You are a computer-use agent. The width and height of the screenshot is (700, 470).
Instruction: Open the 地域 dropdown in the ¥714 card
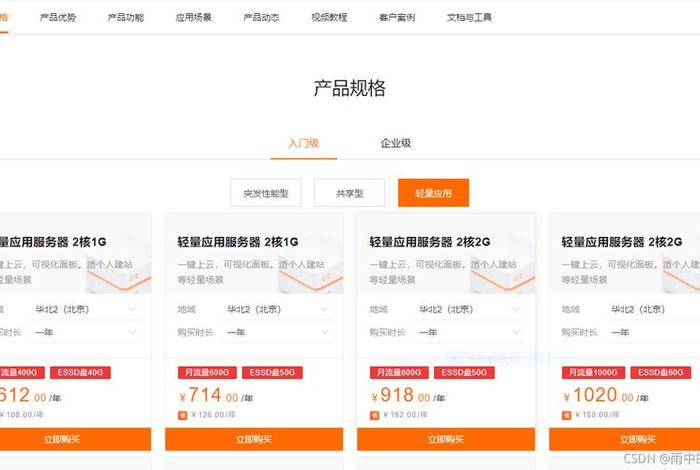[x=279, y=309]
